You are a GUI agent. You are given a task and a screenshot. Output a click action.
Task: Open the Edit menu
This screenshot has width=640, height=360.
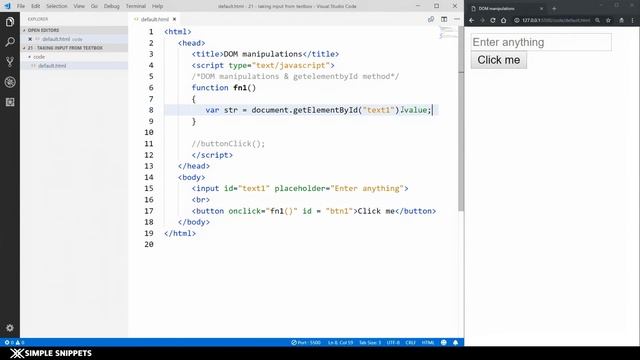[x=36, y=6]
